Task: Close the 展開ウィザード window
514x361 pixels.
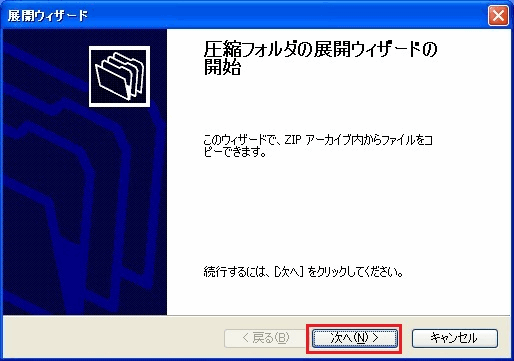Action: coord(498,15)
